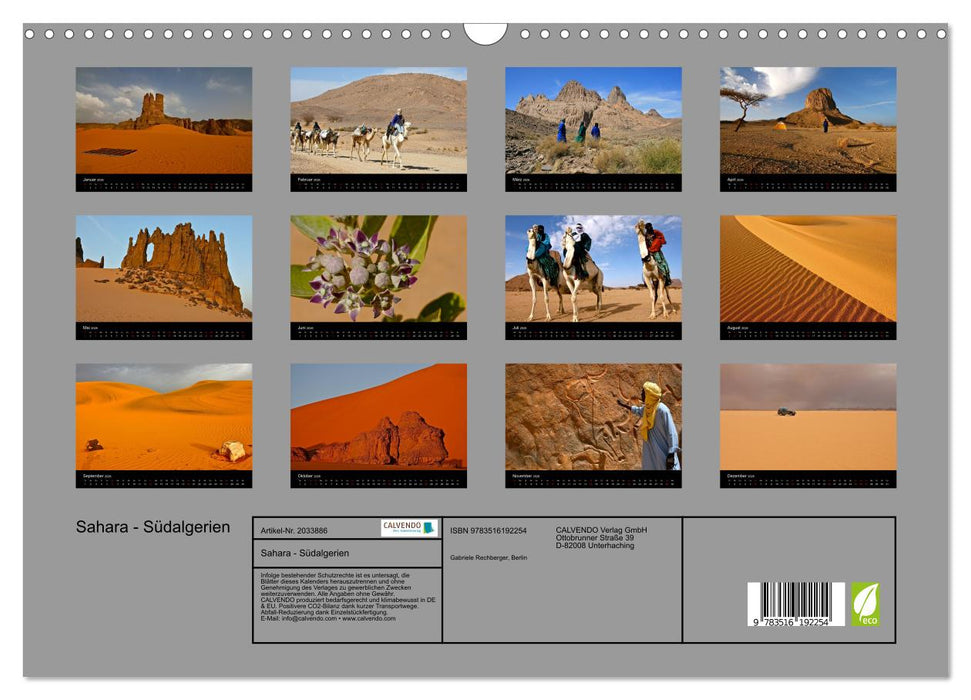Click the CALVENDO logo
971x700 pixels.
(408, 527)
